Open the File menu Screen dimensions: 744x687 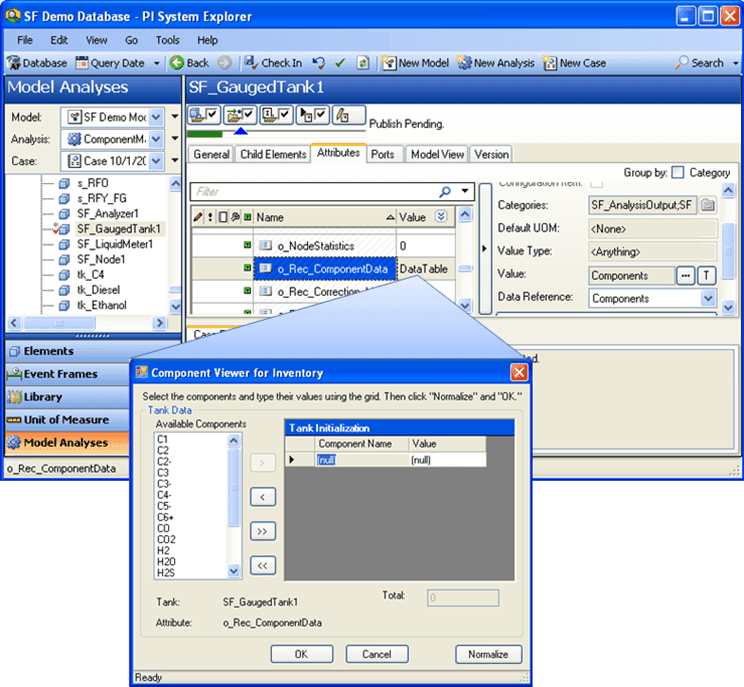25,40
